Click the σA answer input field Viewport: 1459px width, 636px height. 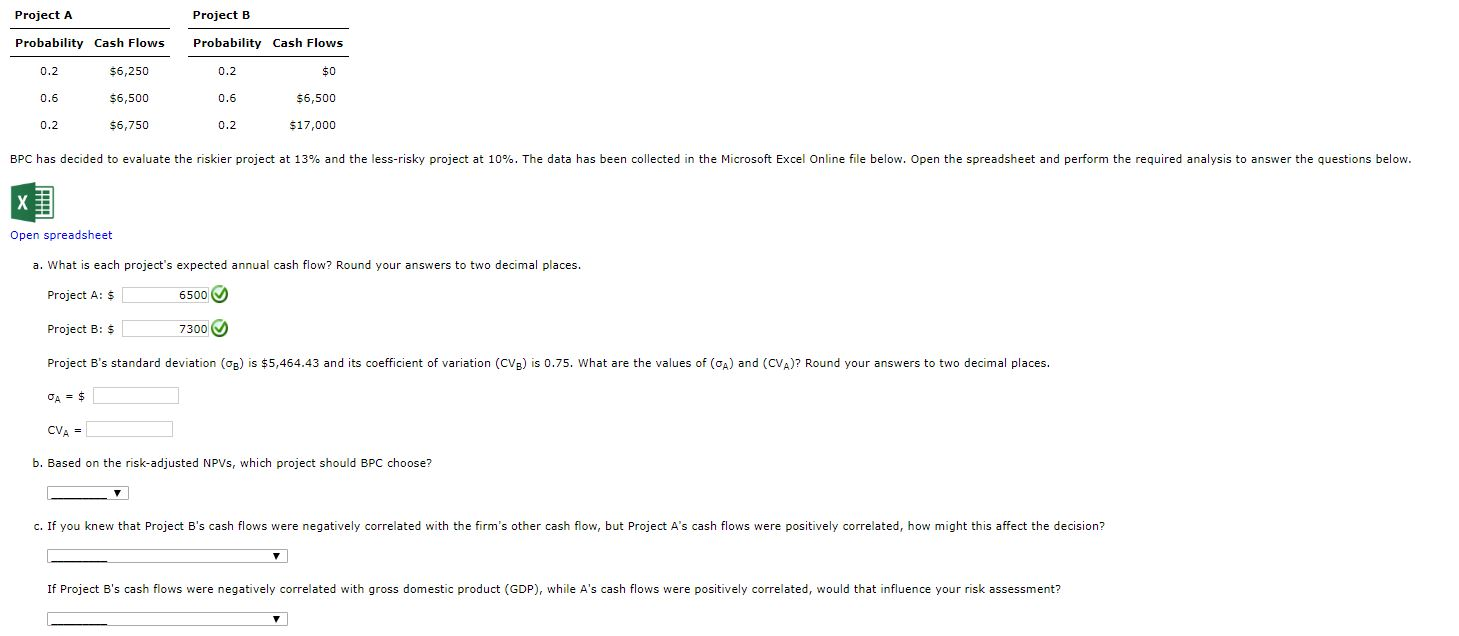click(135, 395)
